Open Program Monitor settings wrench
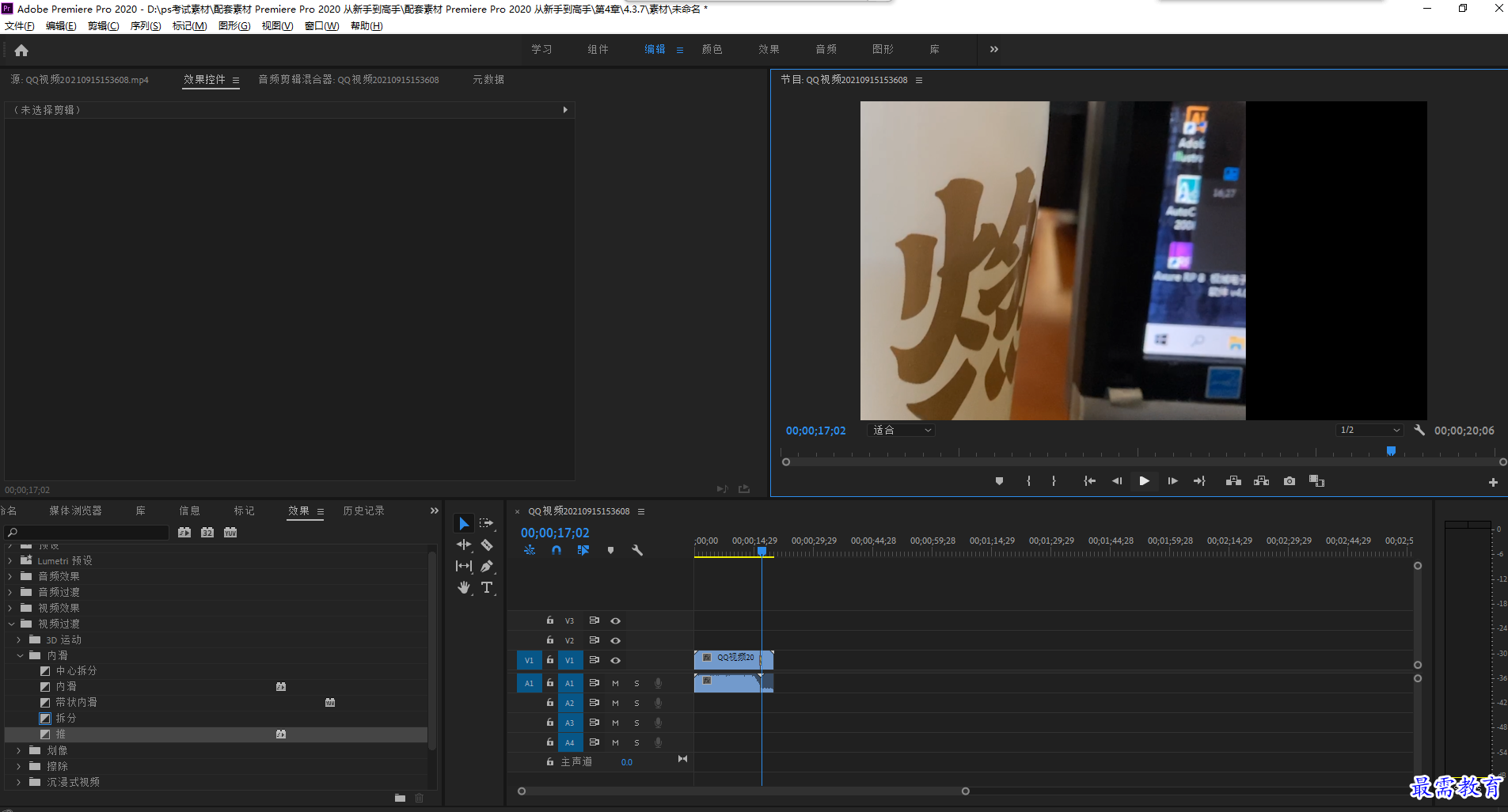Screen dimensions: 1508x812 click(1419, 431)
